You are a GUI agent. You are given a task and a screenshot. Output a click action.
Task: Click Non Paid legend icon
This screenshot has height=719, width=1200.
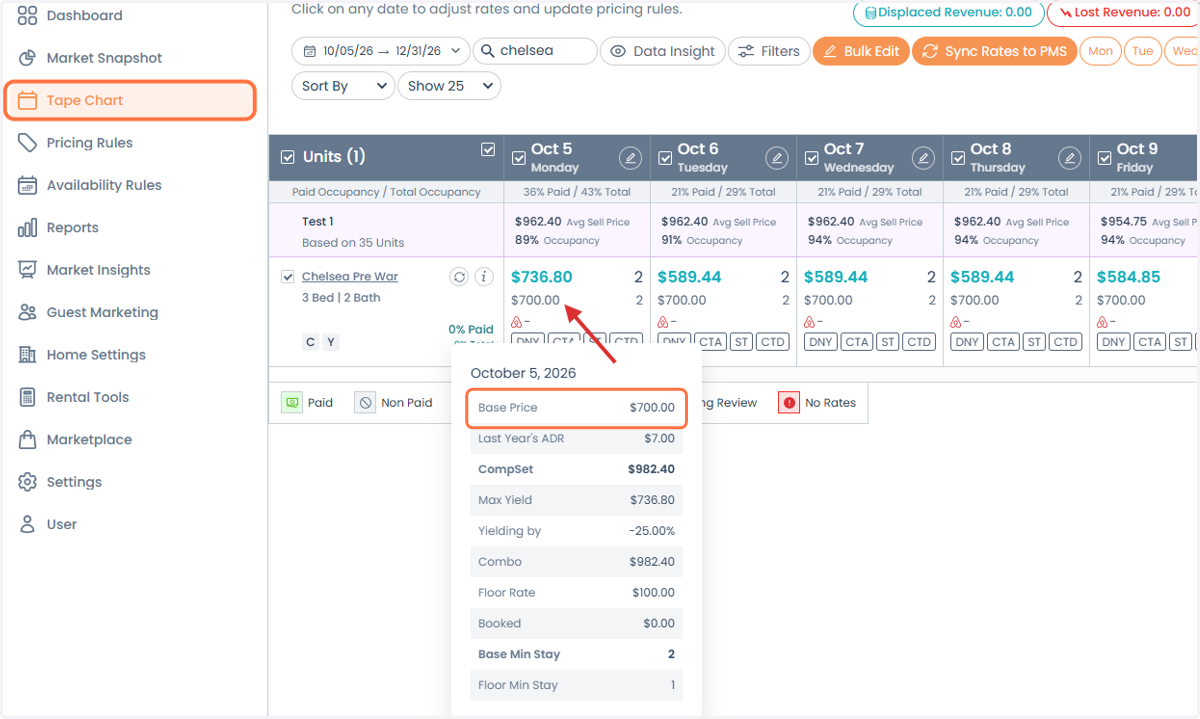click(365, 403)
